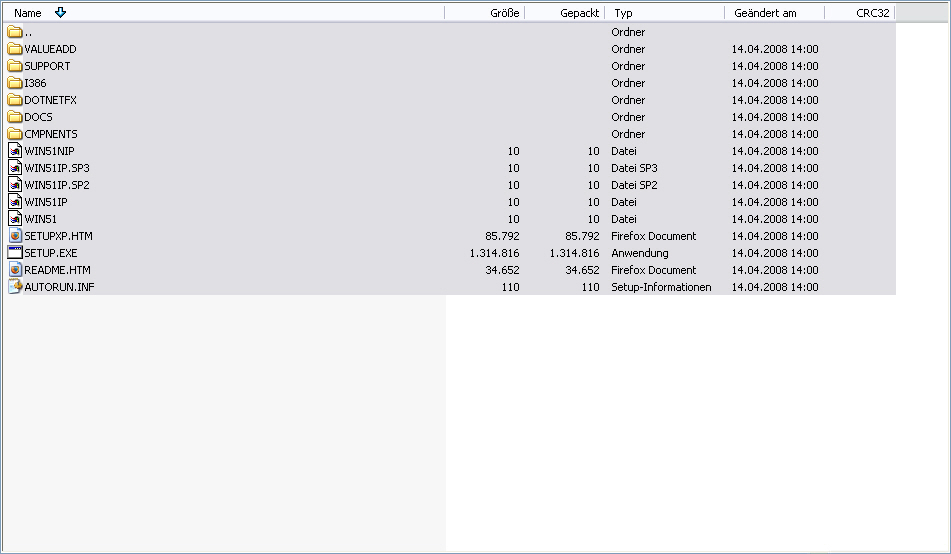
Task: Click the SETUPXP.HTM Firefox document icon
Action: [x=15, y=236]
